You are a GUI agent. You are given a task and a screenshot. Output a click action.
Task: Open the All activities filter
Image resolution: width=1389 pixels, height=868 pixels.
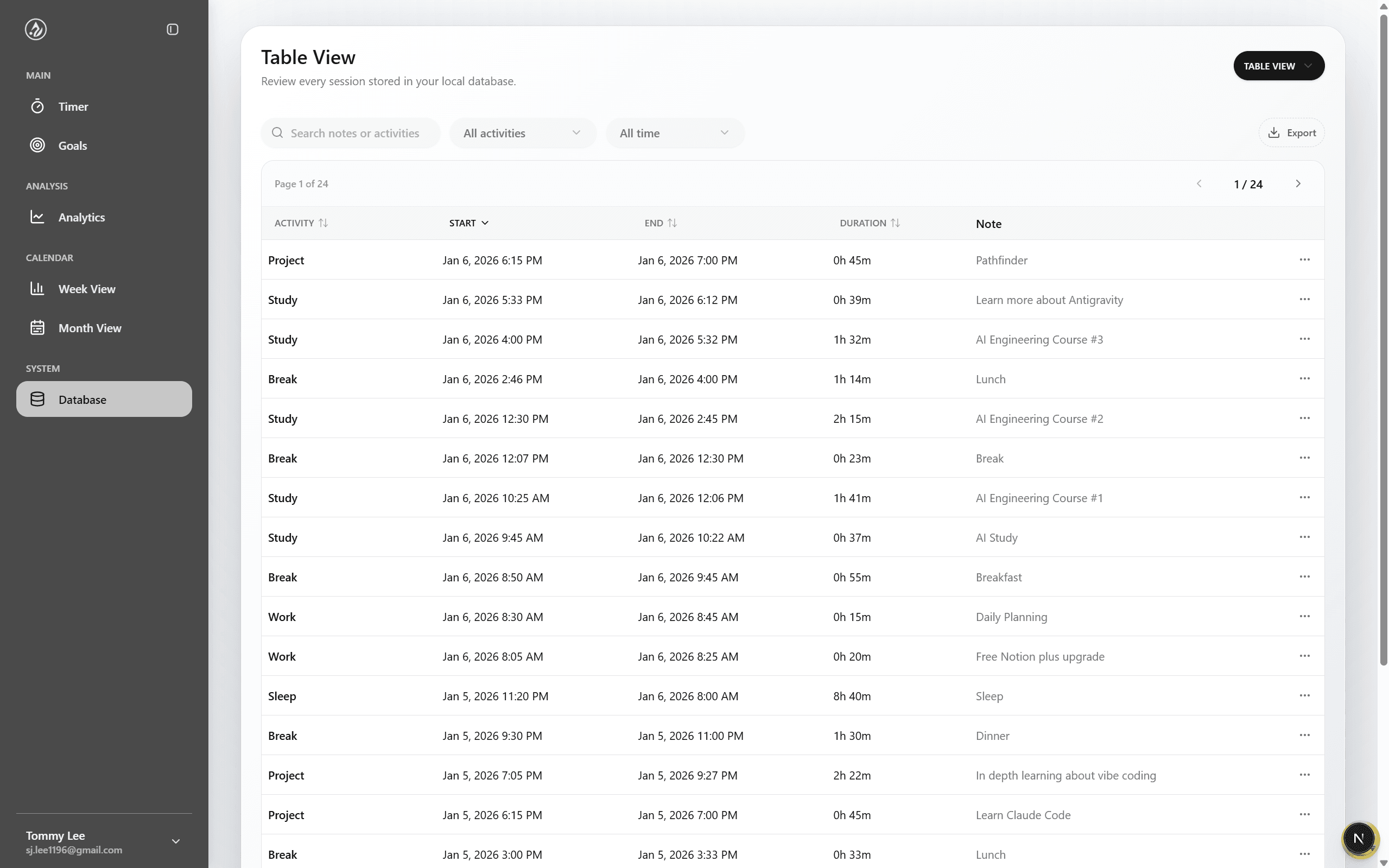522,133
